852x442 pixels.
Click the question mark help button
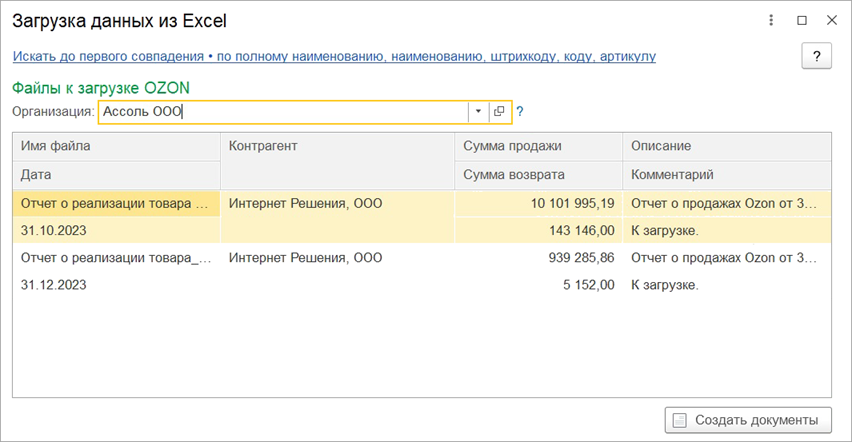(816, 56)
